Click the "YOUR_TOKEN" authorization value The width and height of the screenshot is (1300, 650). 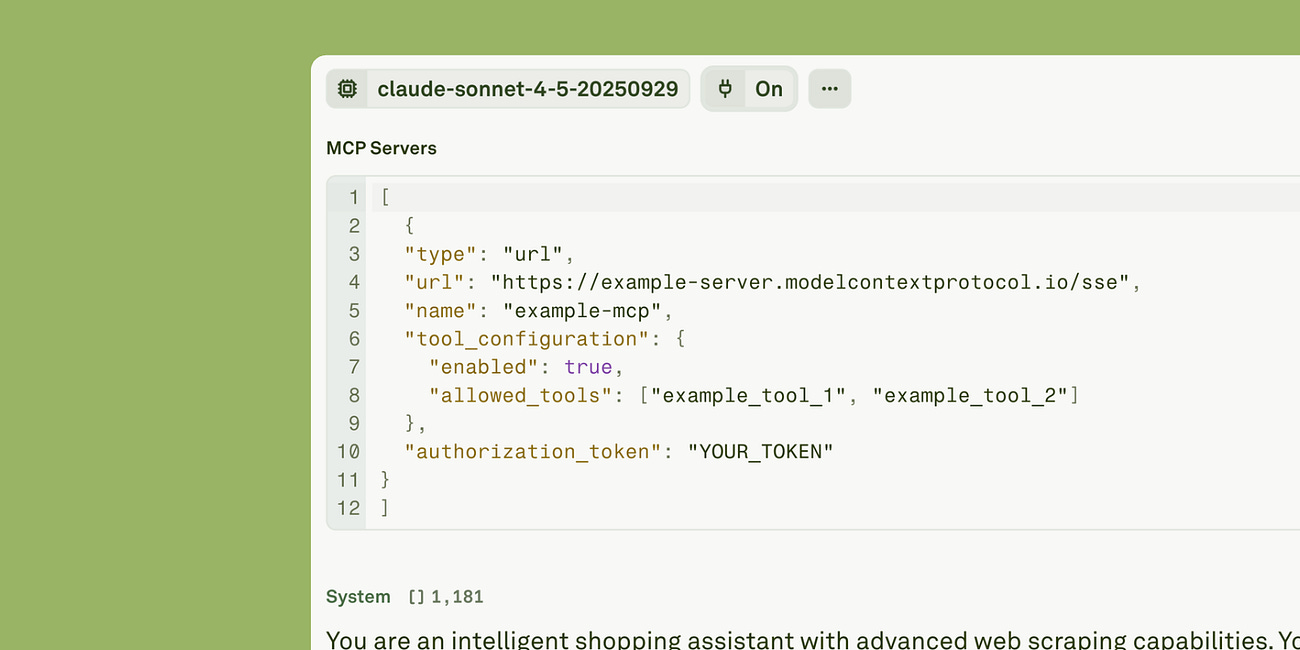[760, 452]
